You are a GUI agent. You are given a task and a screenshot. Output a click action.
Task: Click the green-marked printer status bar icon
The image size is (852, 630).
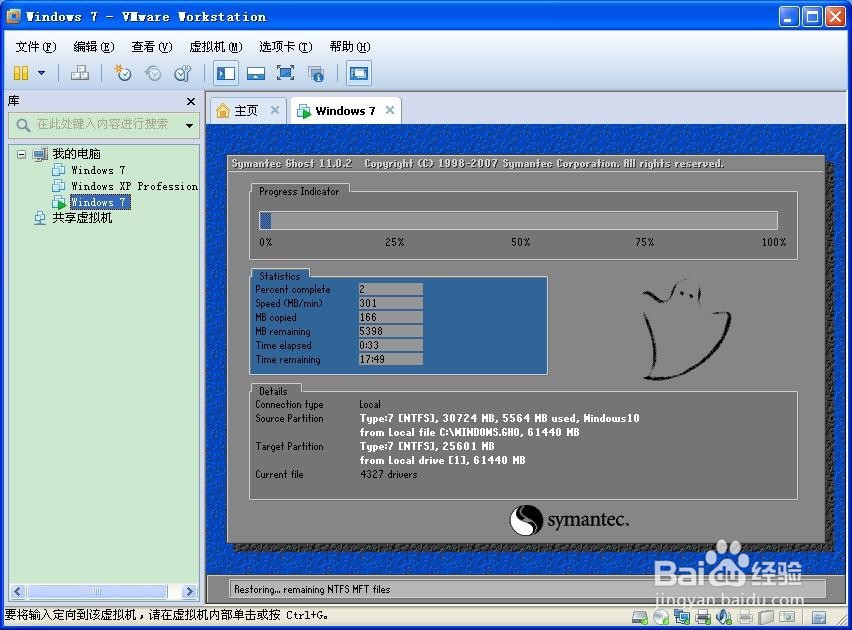point(703,617)
